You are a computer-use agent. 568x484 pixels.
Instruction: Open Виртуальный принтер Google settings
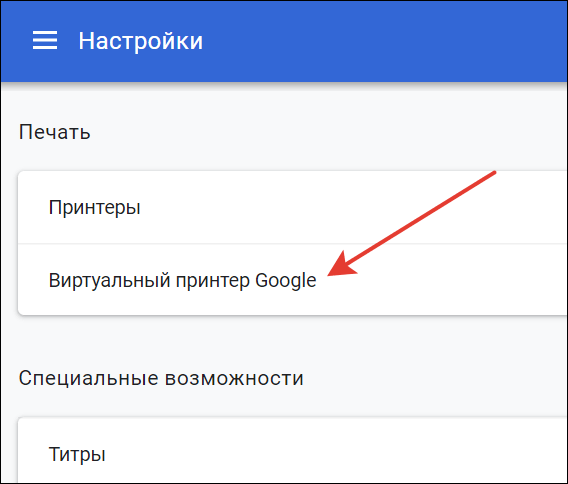click(x=293, y=280)
